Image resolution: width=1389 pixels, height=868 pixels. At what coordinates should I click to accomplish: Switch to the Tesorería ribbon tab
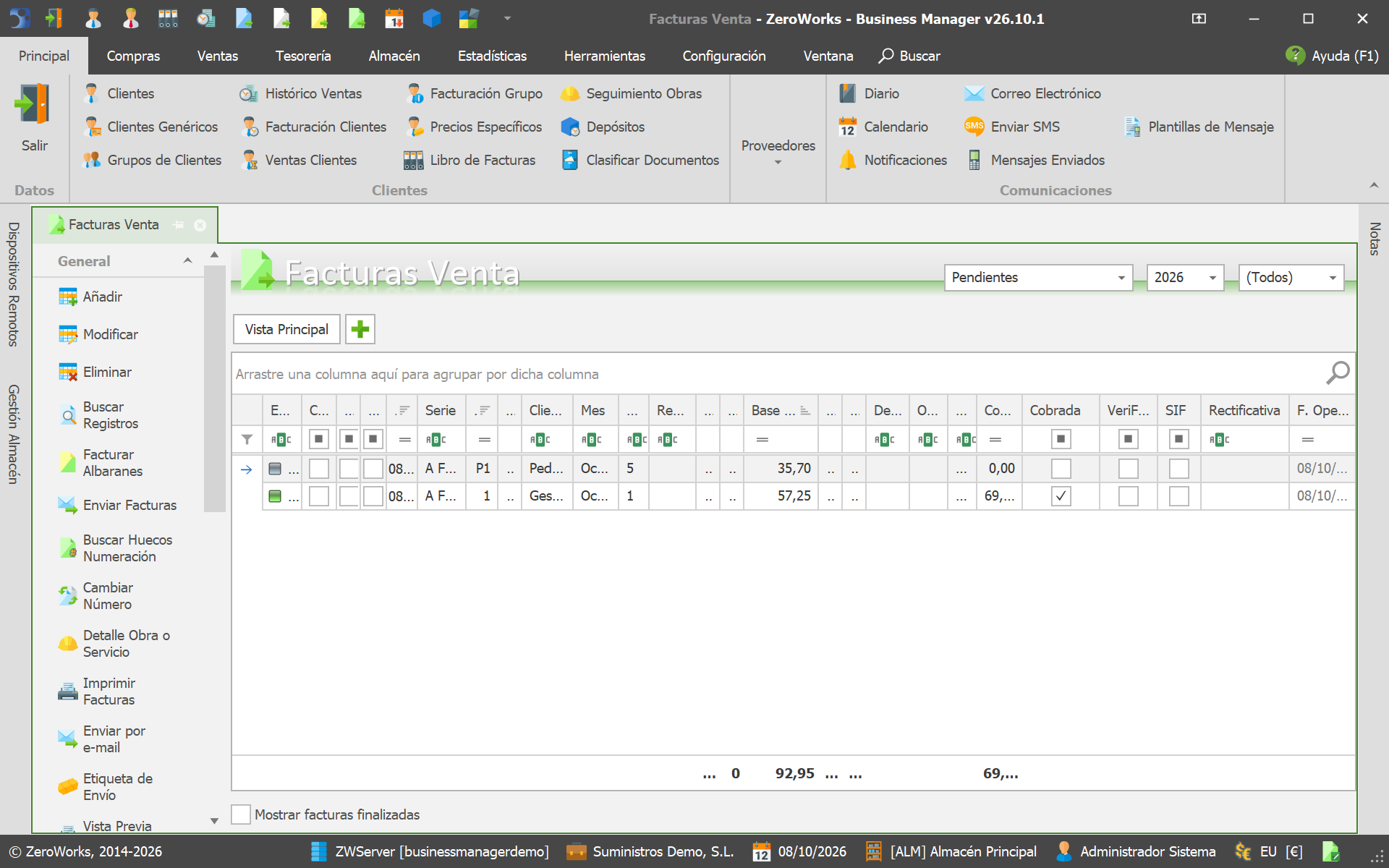click(303, 56)
